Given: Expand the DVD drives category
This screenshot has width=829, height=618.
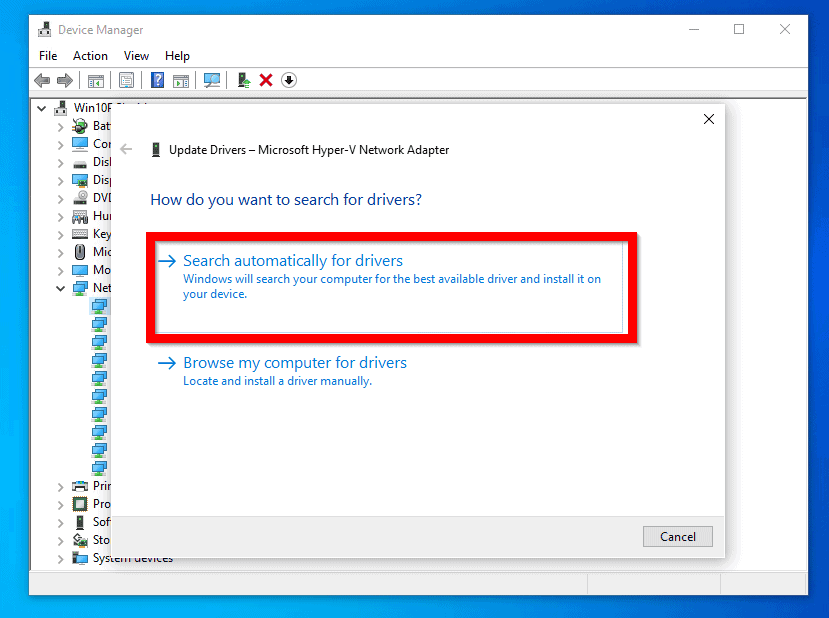Looking at the screenshot, I should (60, 199).
